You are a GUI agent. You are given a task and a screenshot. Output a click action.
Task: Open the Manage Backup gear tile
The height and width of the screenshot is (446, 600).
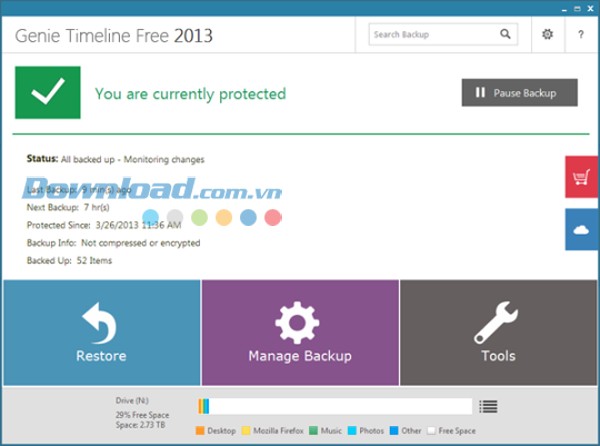point(300,333)
